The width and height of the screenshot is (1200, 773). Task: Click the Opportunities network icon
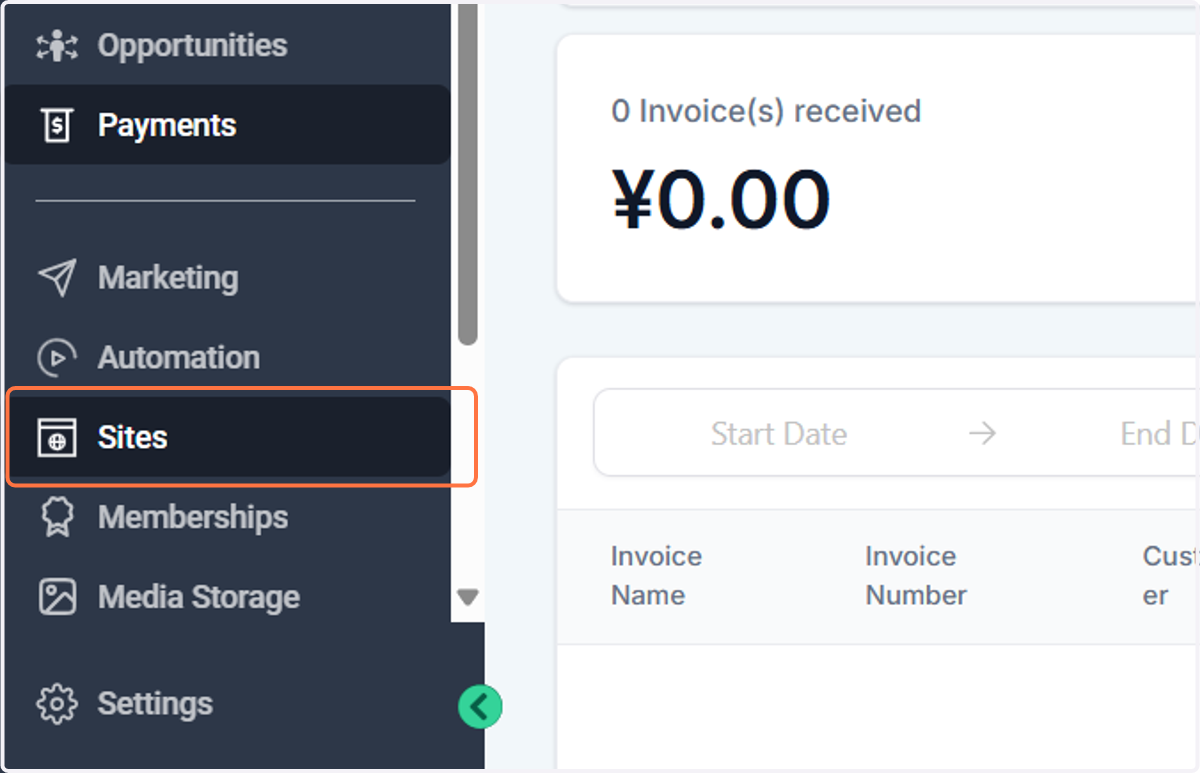point(57,45)
